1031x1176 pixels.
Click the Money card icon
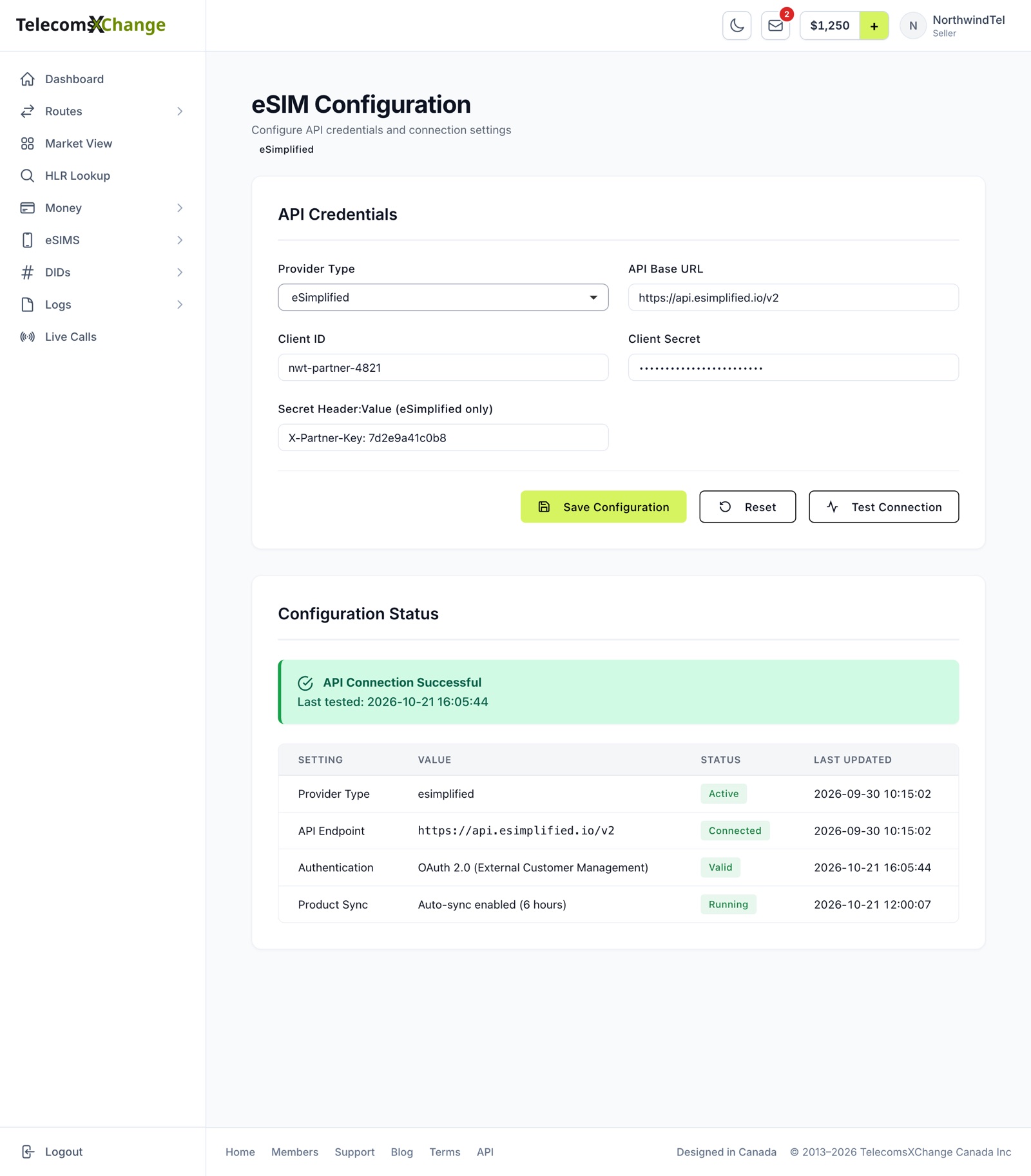(x=27, y=208)
